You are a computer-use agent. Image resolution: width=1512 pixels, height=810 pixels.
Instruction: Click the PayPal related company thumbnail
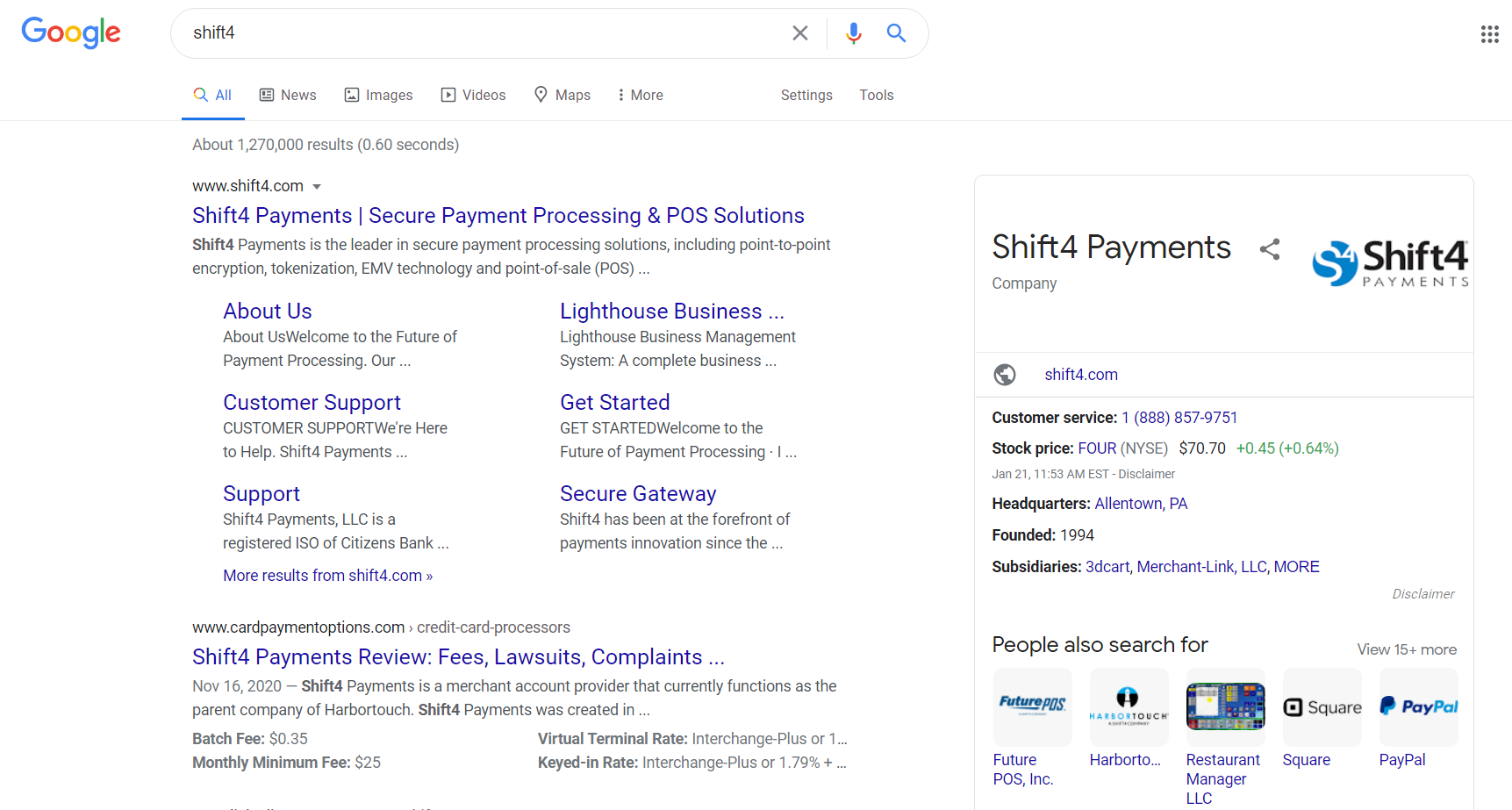1418,706
